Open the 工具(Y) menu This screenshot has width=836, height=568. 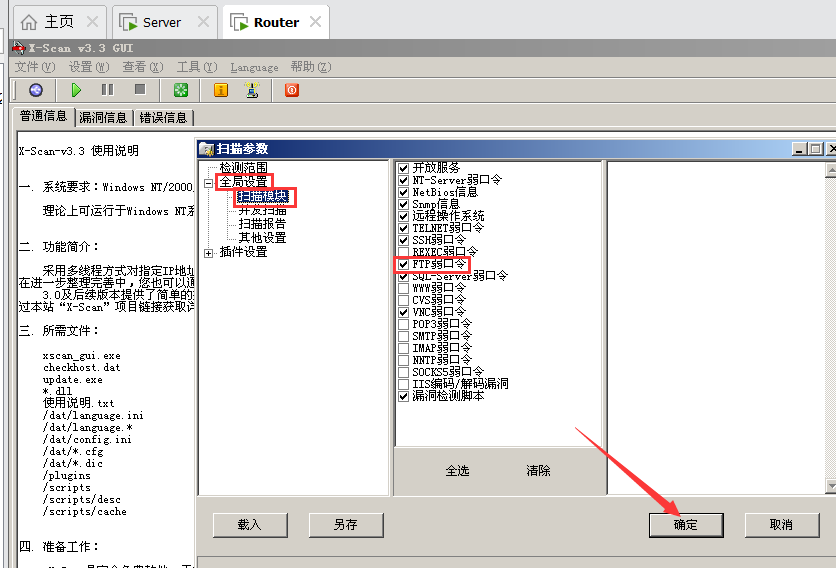pos(197,67)
